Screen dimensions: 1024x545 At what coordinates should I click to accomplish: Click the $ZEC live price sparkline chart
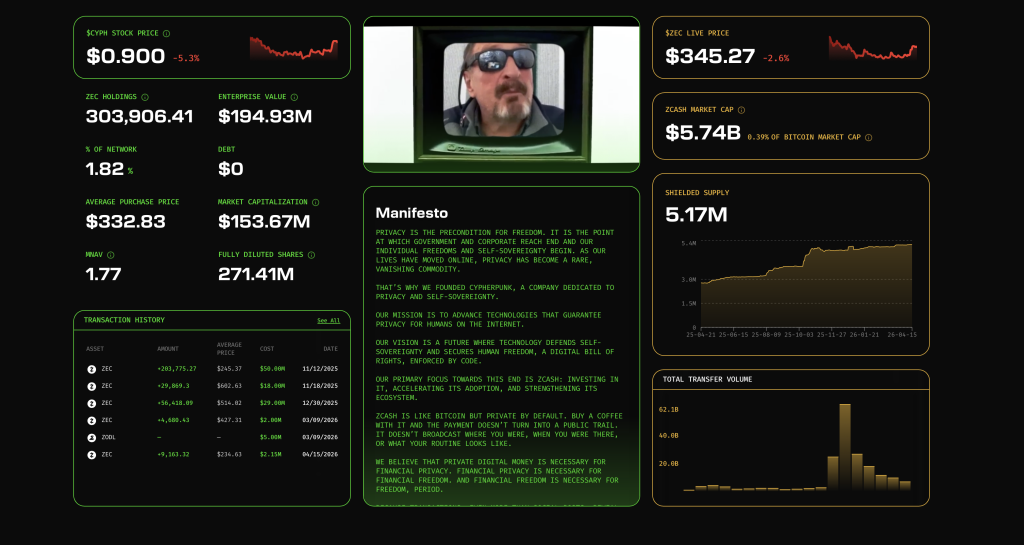(872, 49)
